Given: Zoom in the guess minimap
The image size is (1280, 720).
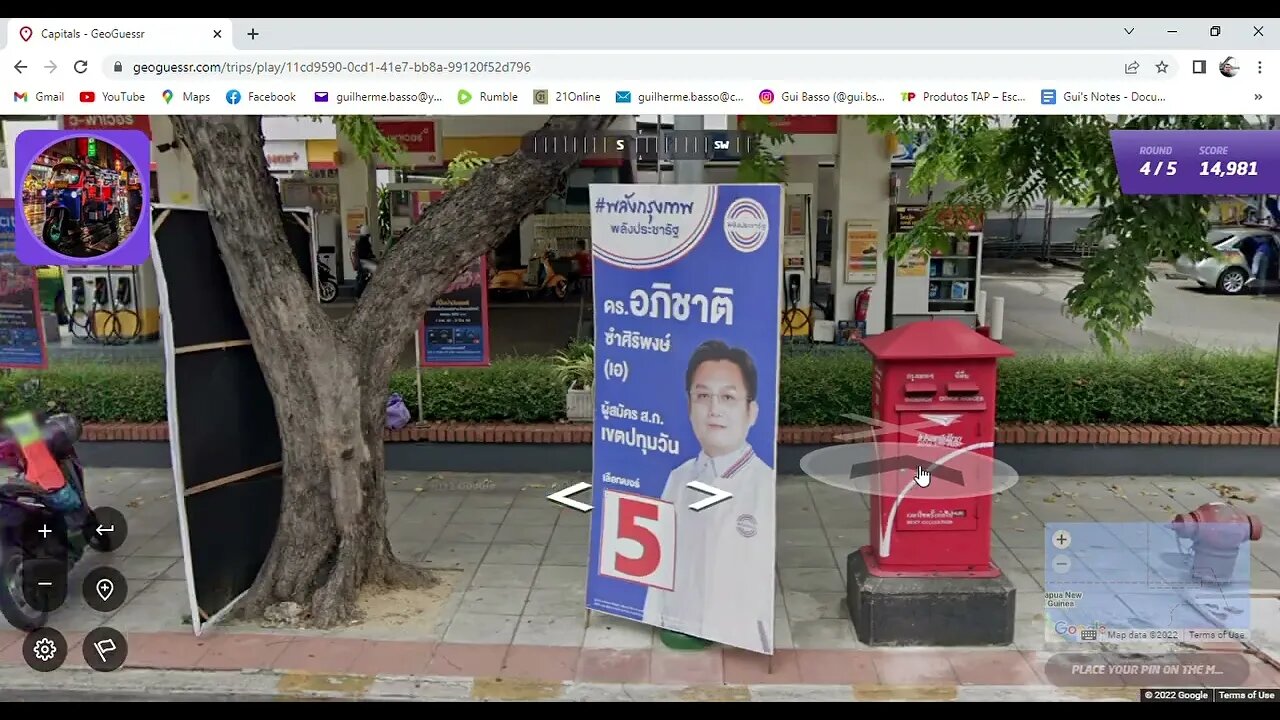Looking at the screenshot, I should (x=1061, y=539).
